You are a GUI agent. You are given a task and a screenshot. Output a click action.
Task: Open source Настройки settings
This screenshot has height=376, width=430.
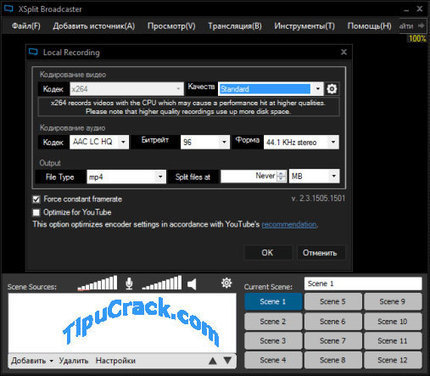115,361
